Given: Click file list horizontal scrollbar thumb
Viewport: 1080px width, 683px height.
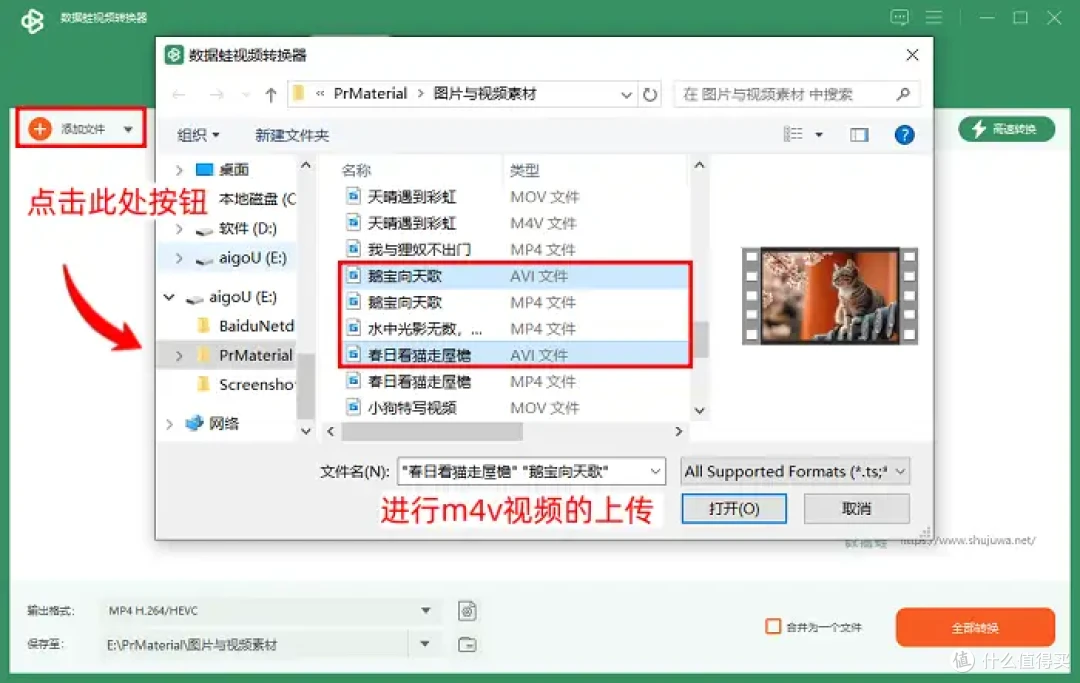Looking at the screenshot, I should 432,432.
